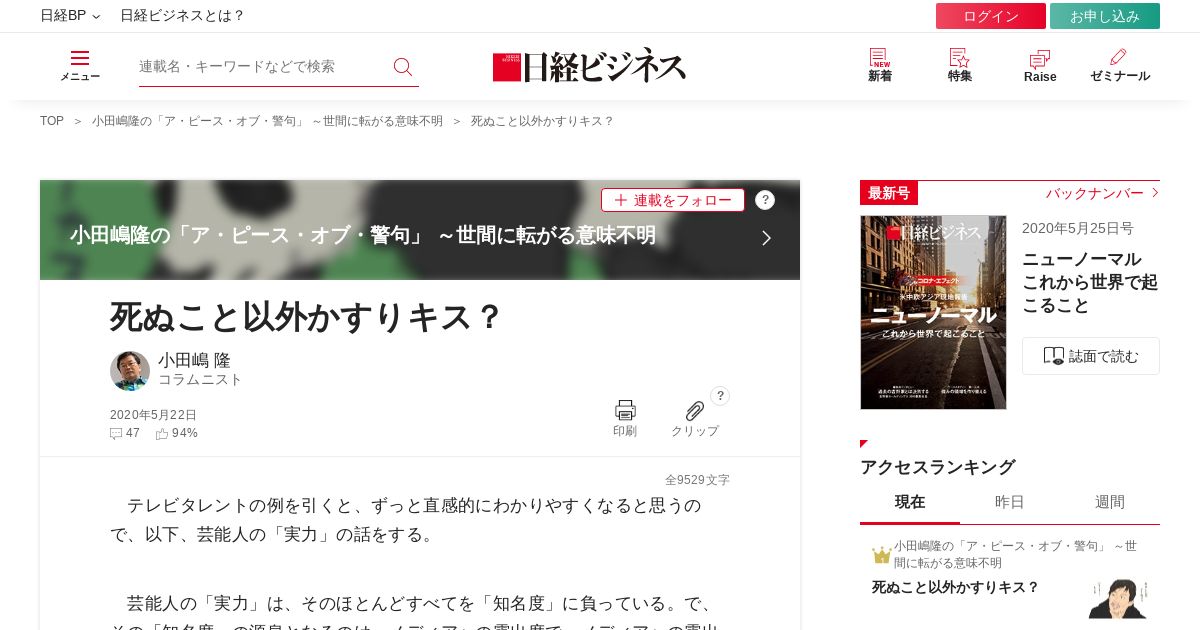Click the date 2020年5月22日

pos(154,415)
